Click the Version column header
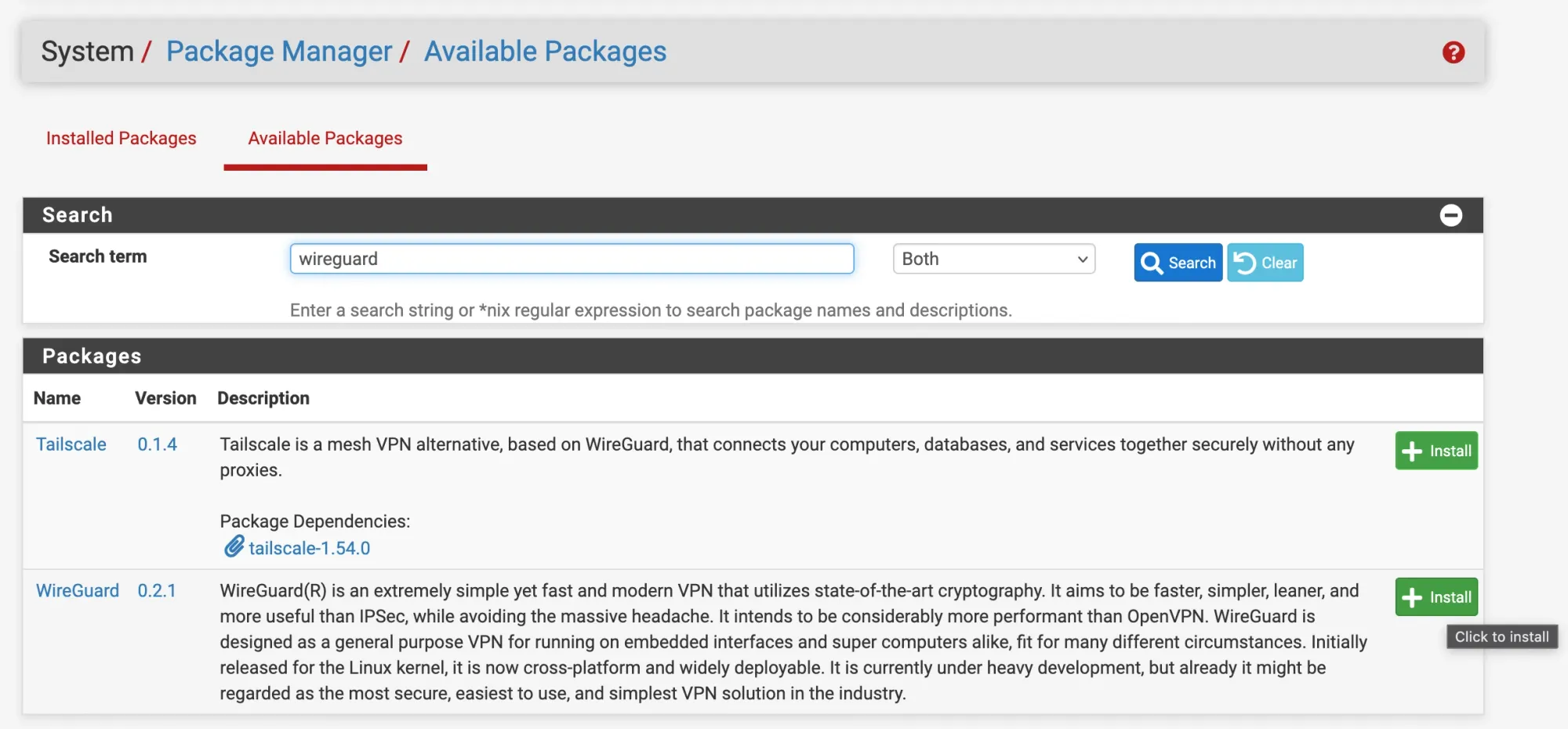Screen dimensions: 1568x729 (x=165, y=398)
